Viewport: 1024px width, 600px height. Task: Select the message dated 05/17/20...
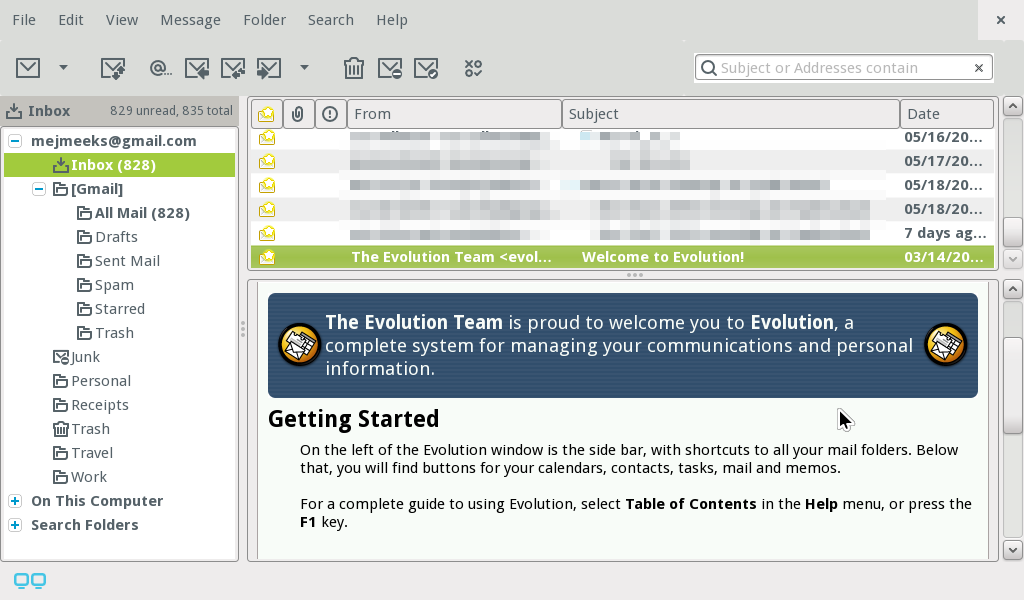click(622, 162)
